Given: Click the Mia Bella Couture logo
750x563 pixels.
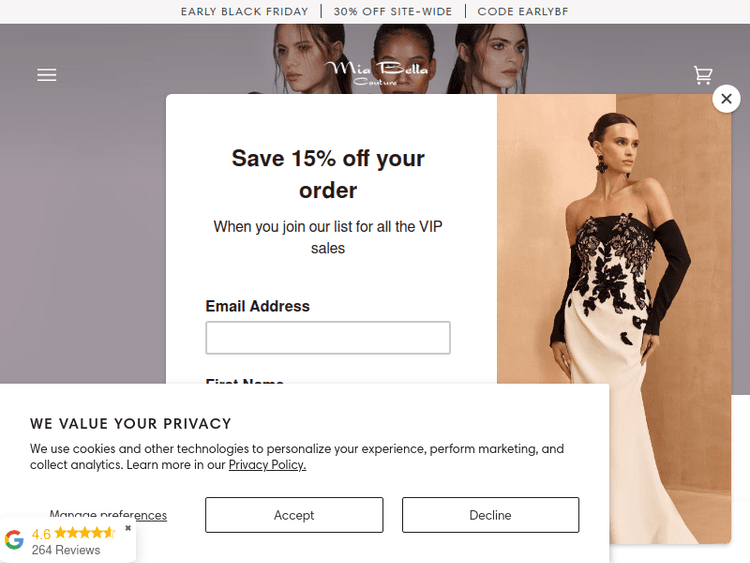Looking at the screenshot, I should tap(376, 73).
